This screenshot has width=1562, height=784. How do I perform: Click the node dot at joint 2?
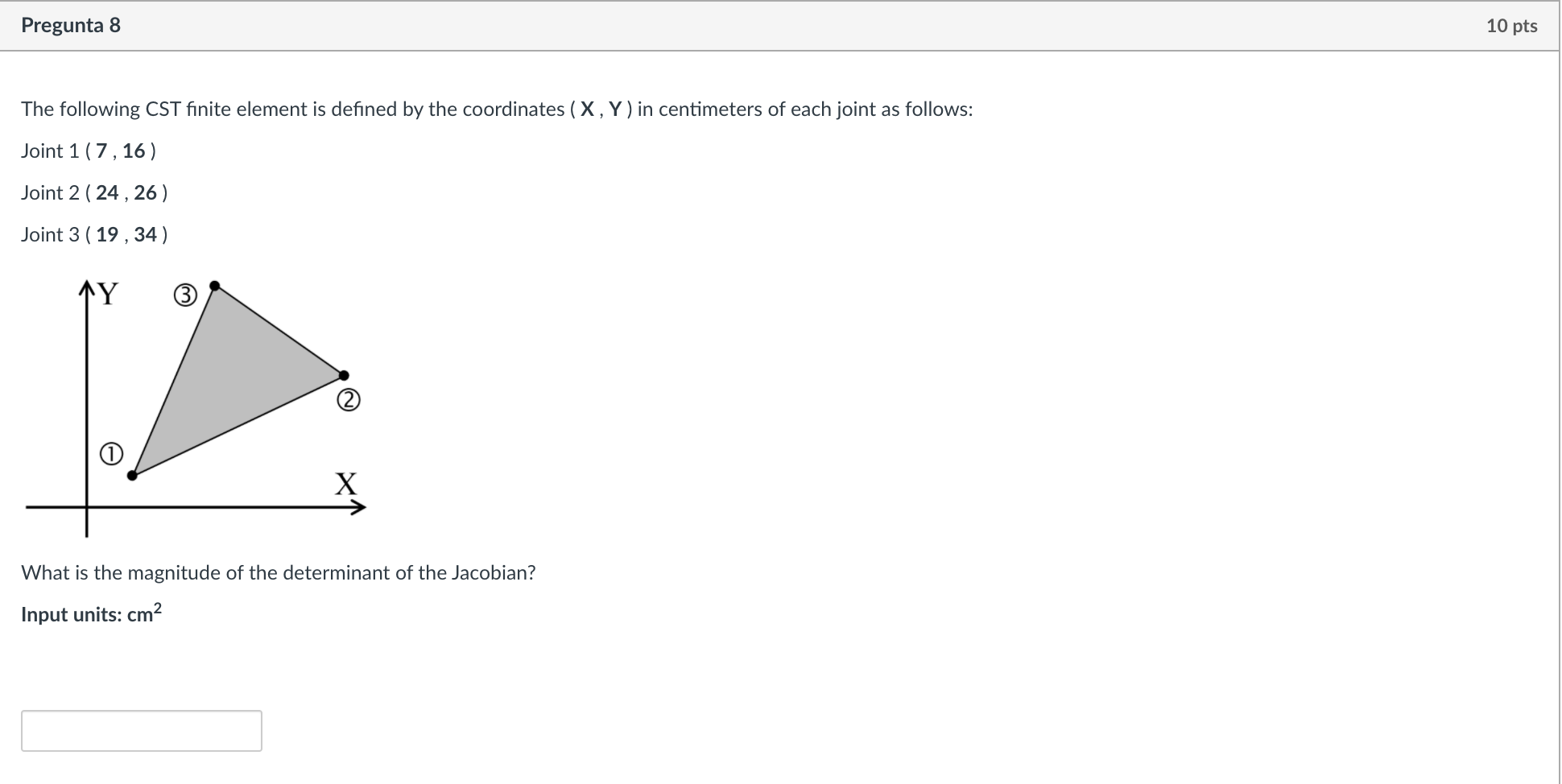tap(344, 374)
